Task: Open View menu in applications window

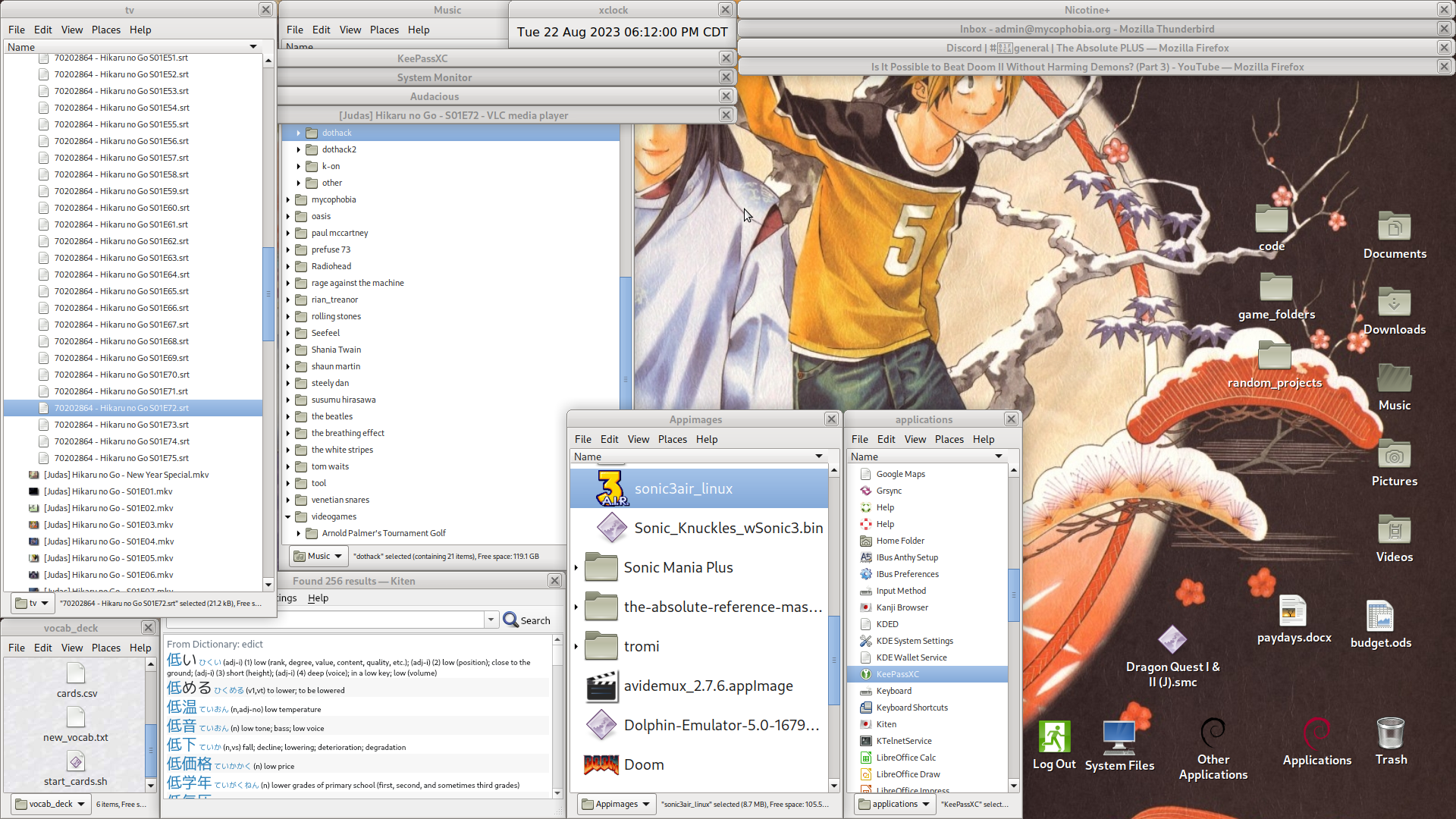Action: coord(915,440)
